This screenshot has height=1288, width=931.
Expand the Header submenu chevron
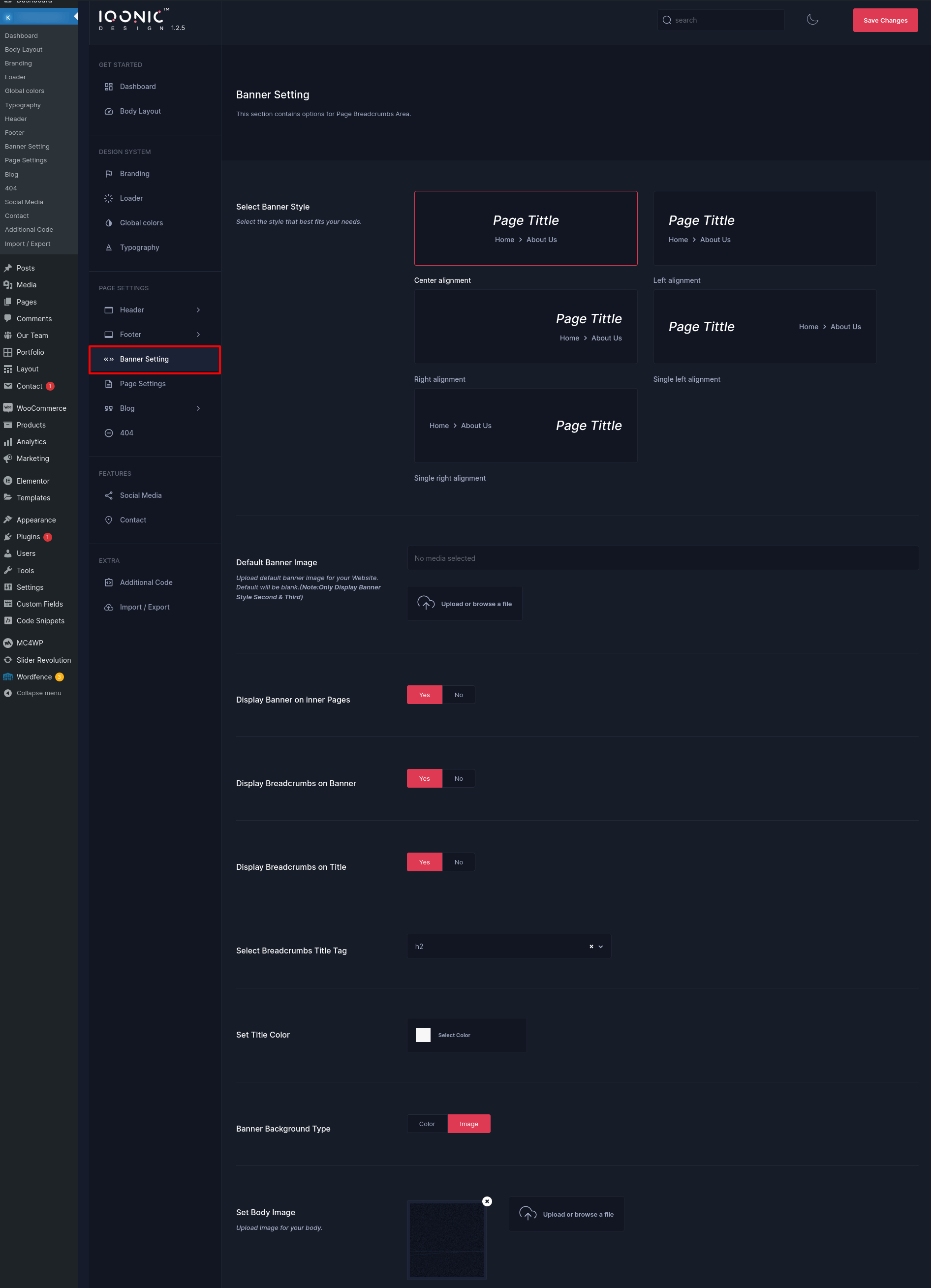click(198, 310)
